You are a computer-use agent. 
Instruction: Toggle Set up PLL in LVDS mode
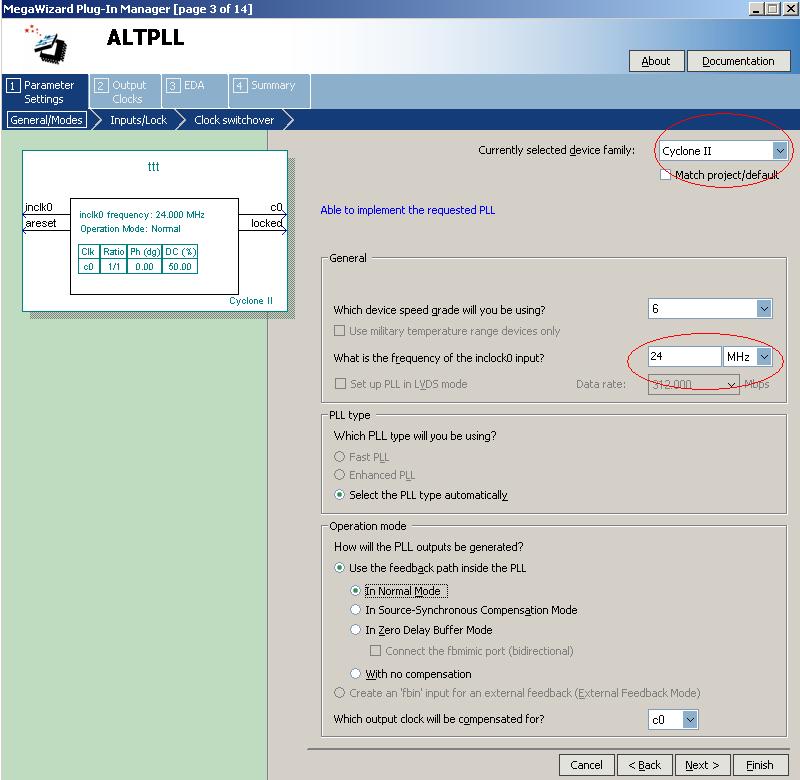340,383
